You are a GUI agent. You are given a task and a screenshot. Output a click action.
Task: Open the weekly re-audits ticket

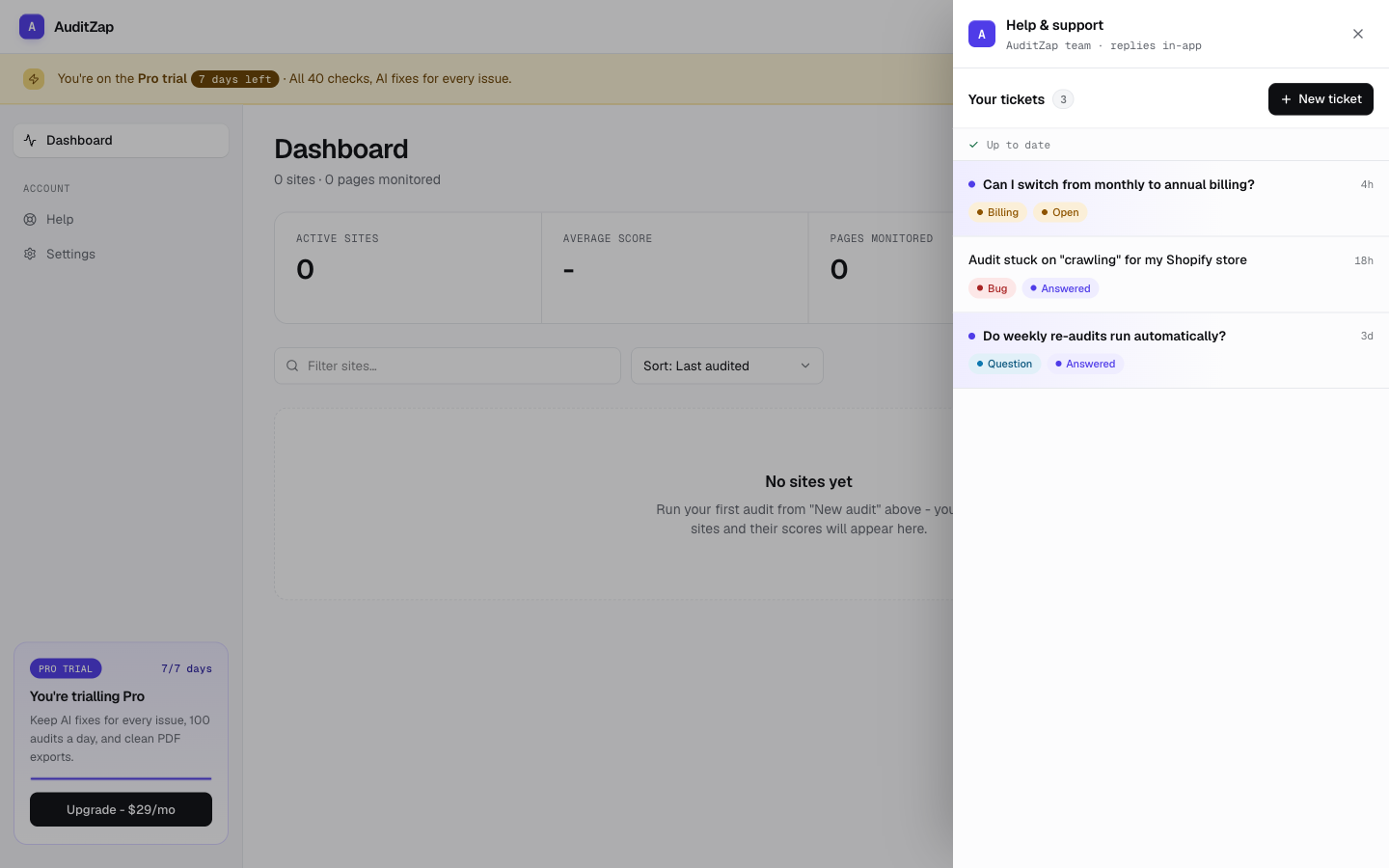[1171, 350]
